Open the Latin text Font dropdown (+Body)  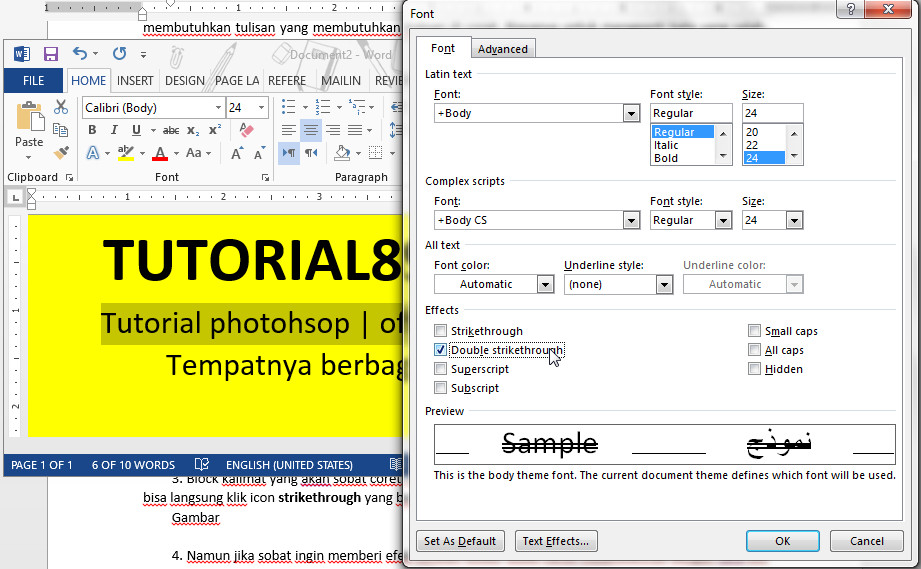631,113
